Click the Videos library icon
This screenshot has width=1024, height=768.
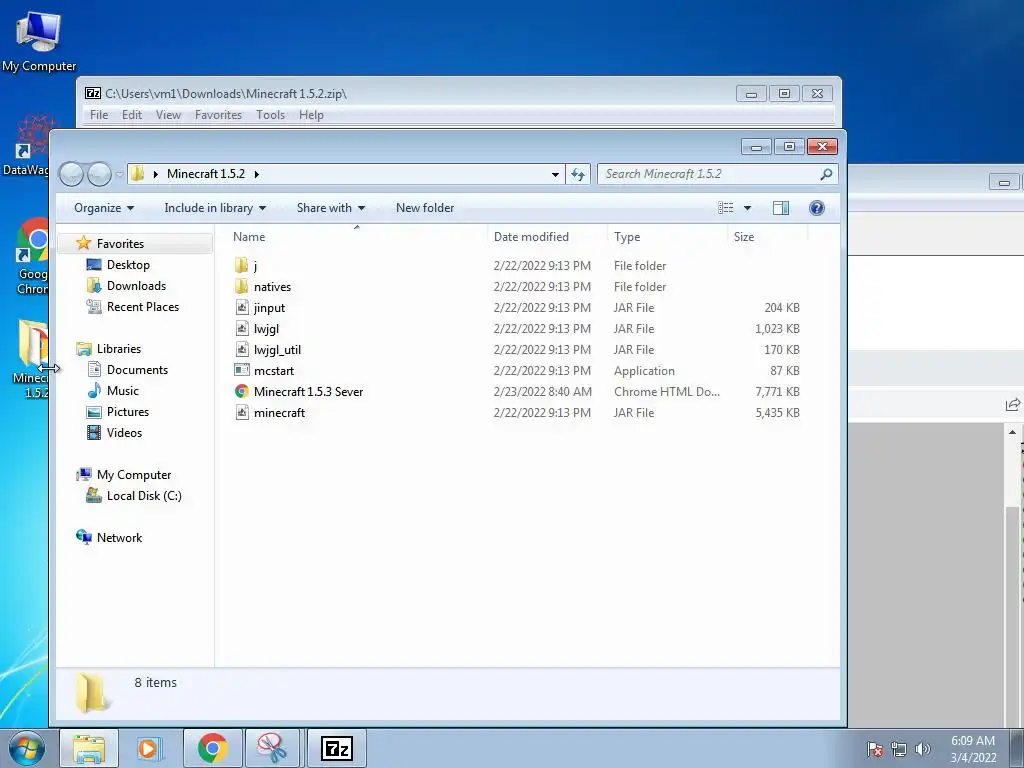tap(94, 432)
